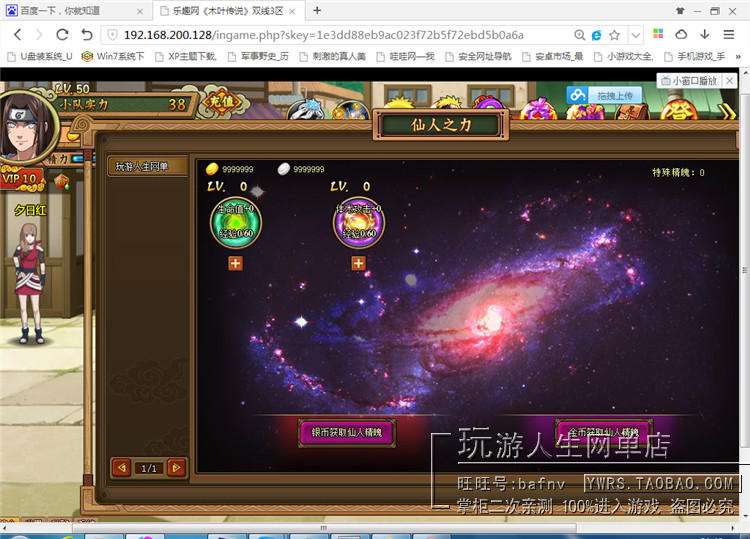The height and width of the screenshot is (539, 750).
Task: Click the silver coin currency icon
Action: pos(284,169)
